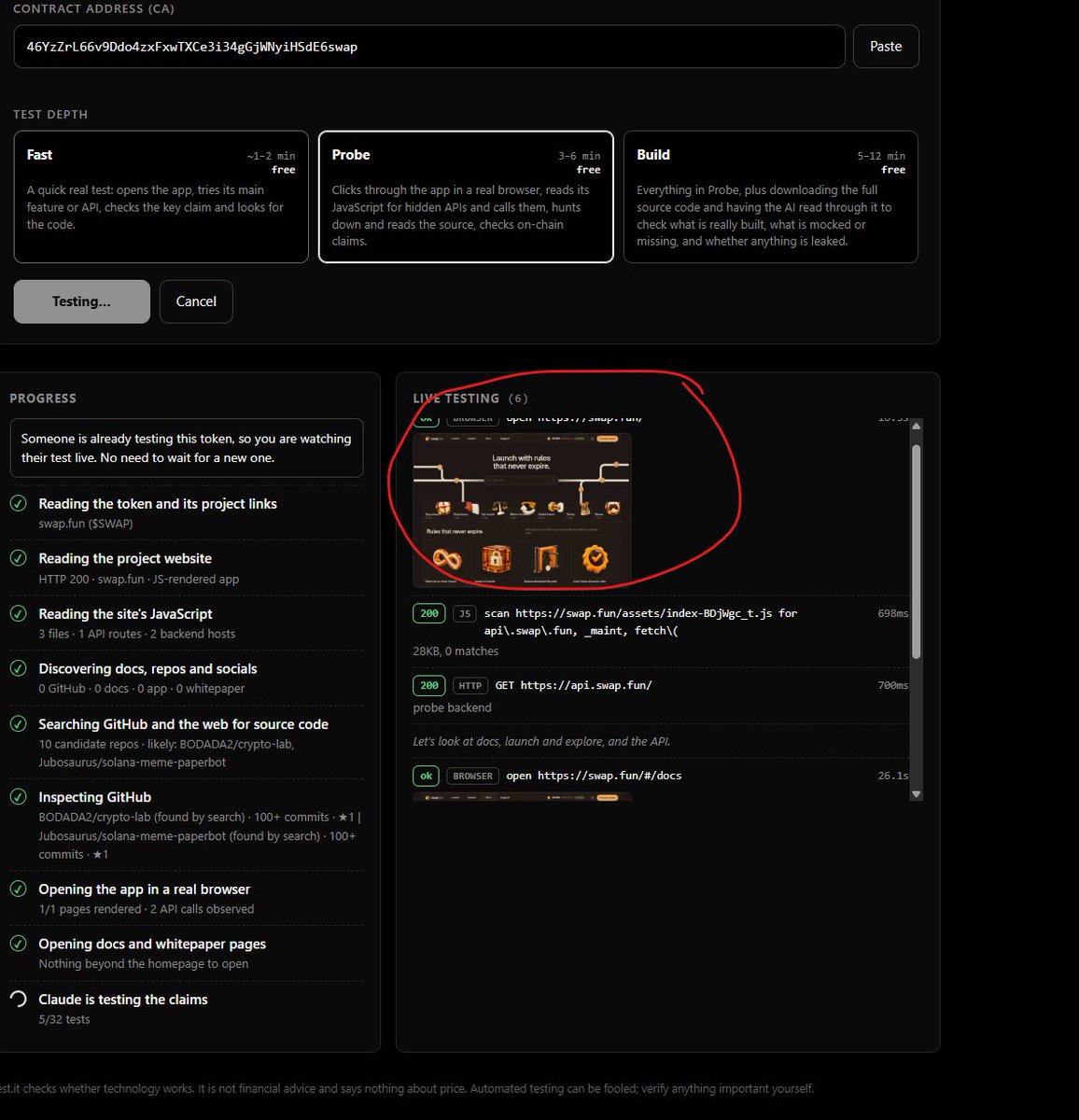Cancel the running test
Viewport: 1079px width, 1120px height.
coord(196,301)
